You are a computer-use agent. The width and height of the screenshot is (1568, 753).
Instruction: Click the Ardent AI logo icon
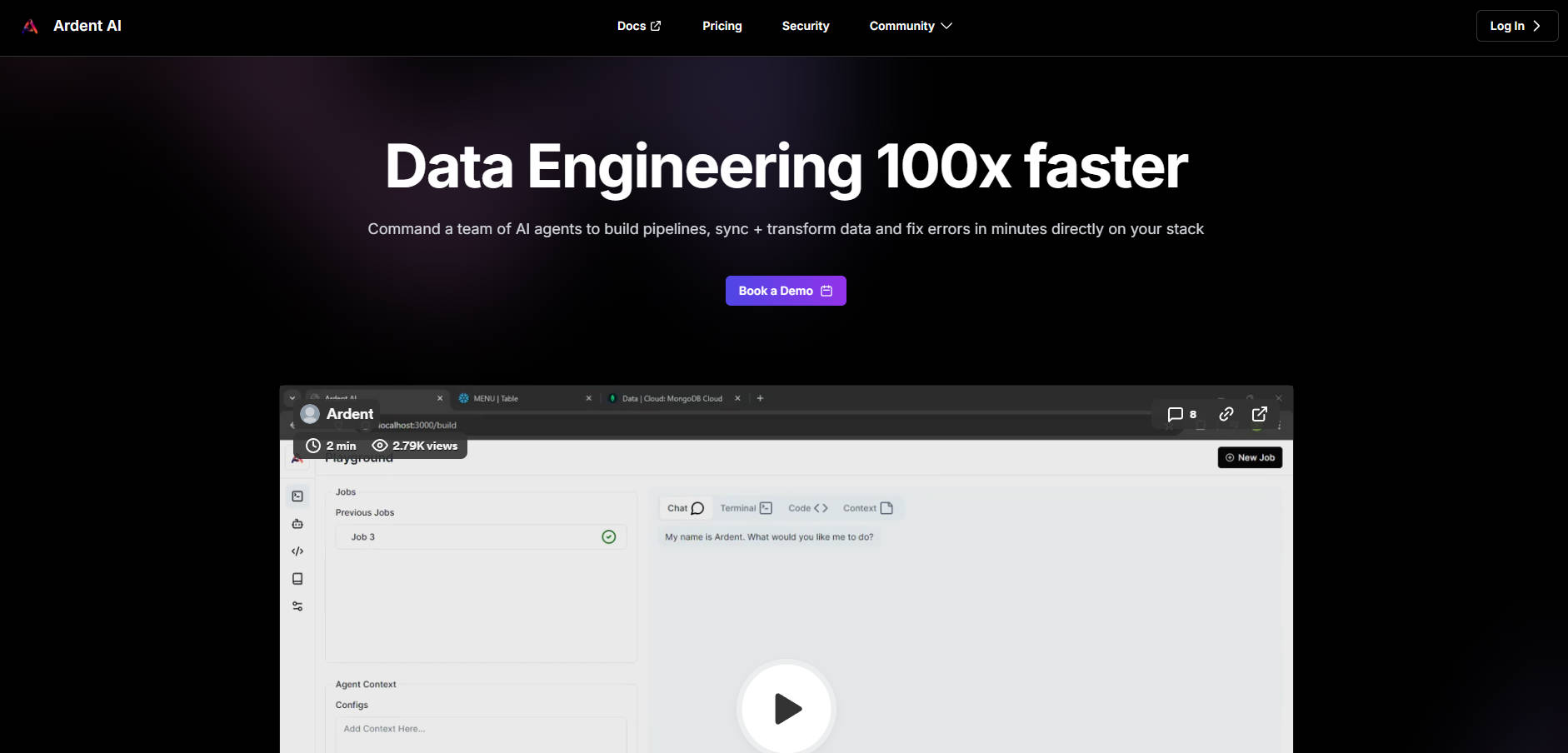[x=31, y=26]
